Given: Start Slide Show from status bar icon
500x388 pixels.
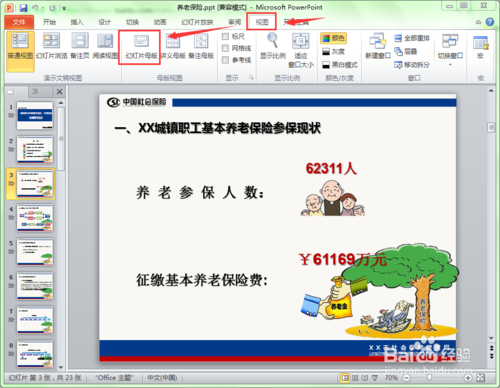Looking at the screenshot, I should [x=375, y=378].
